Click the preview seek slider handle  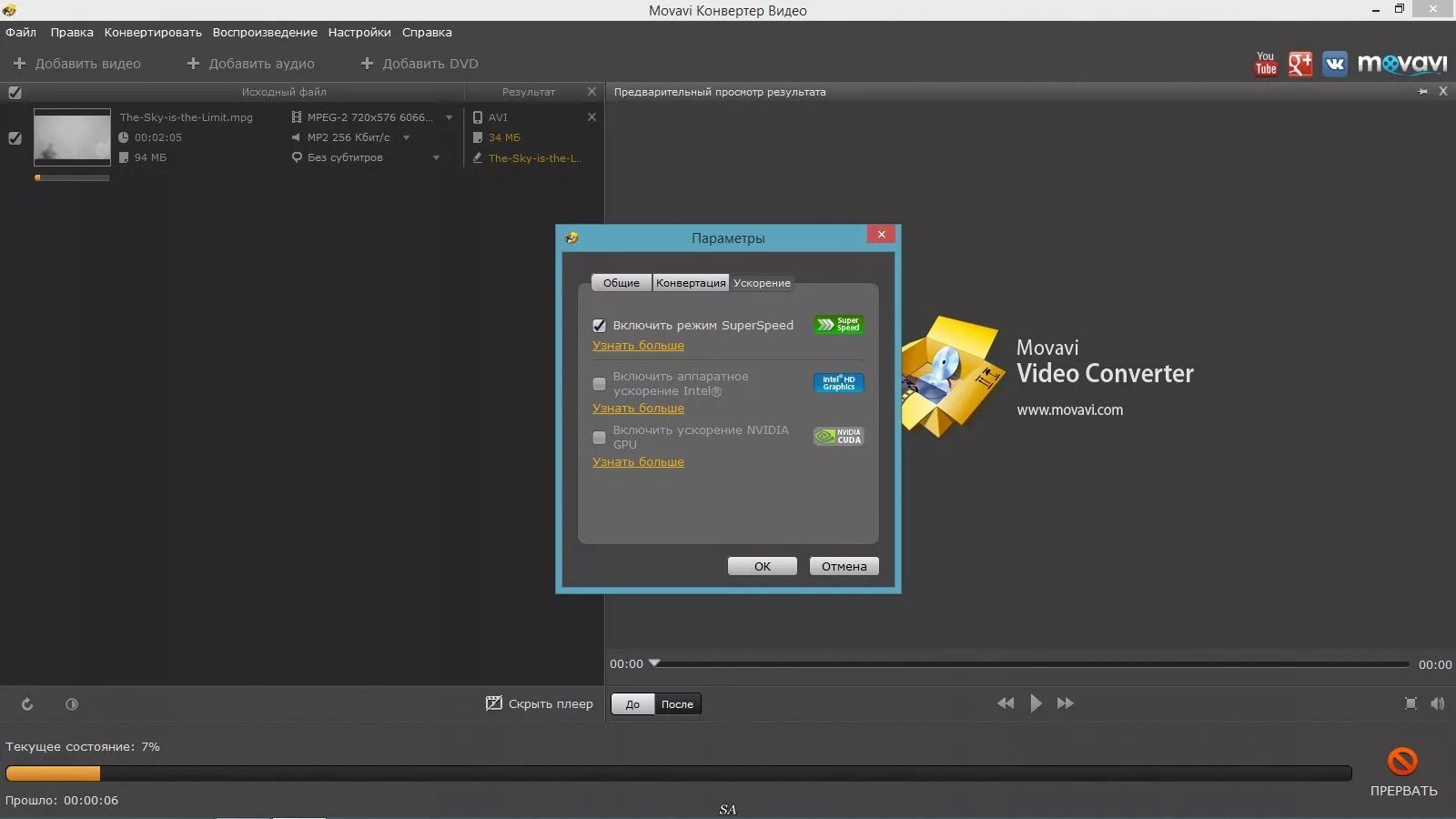[653, 662]
